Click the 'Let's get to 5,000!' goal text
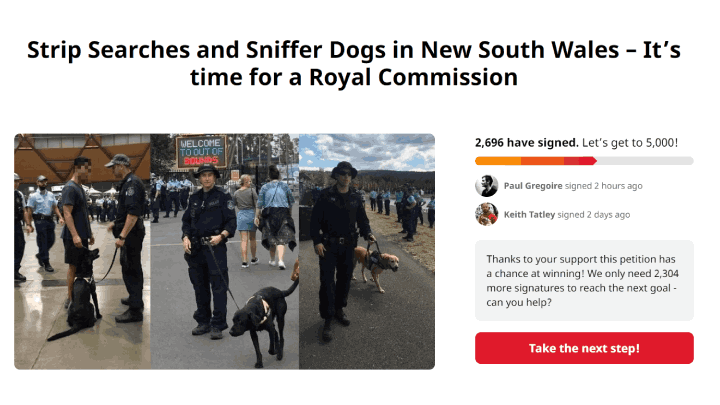The height and width of the screenshot is (405, 720). pos(630,143)
